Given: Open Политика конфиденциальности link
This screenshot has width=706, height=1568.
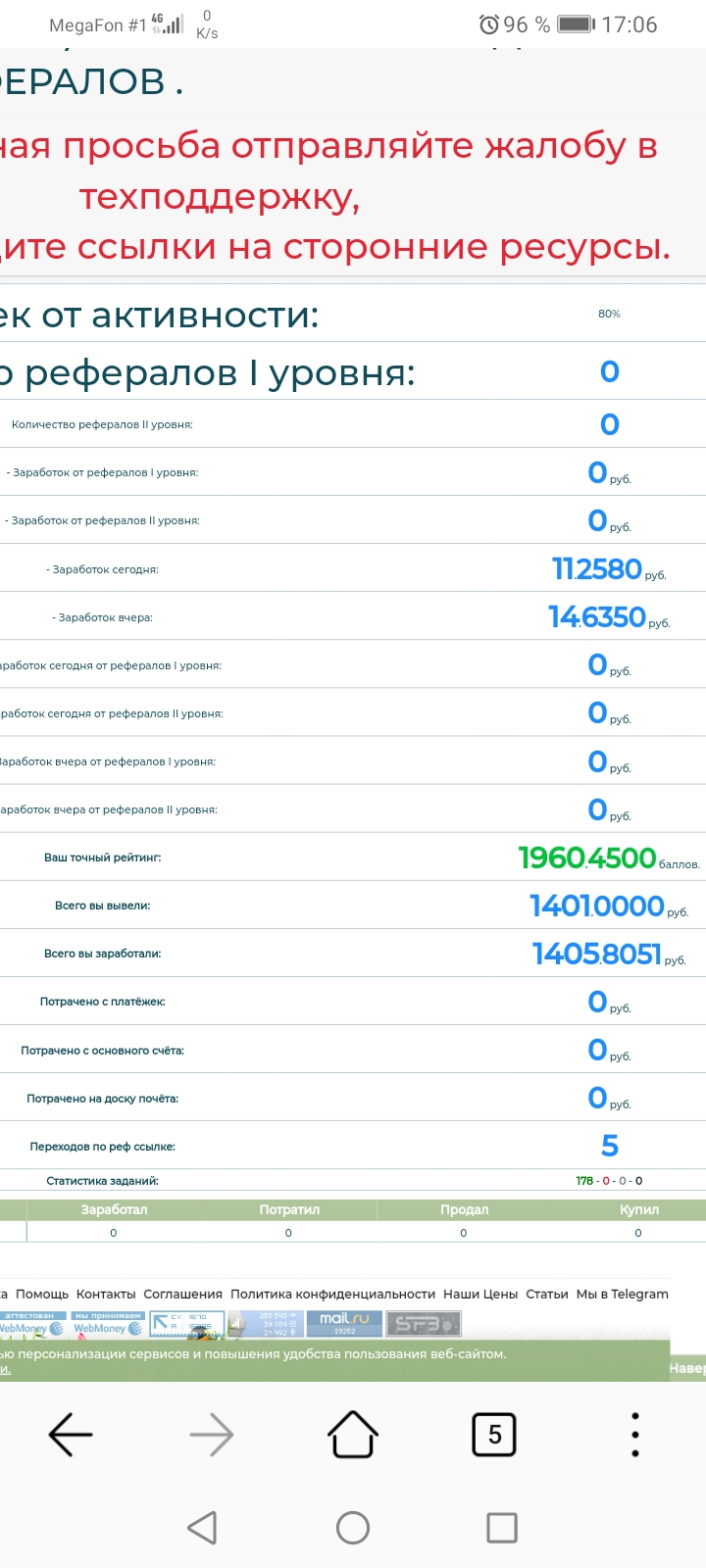Looking at the screenshot, I should tap(332, 1294).
